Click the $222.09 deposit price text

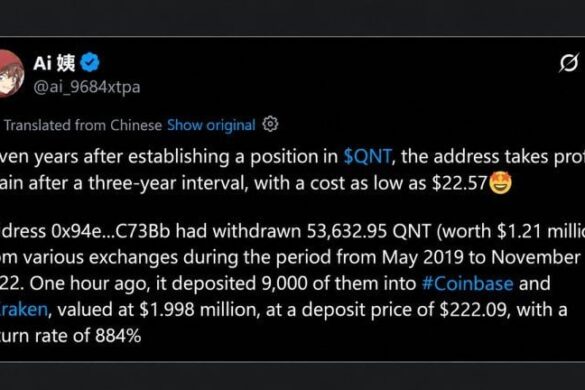(474, 310)
